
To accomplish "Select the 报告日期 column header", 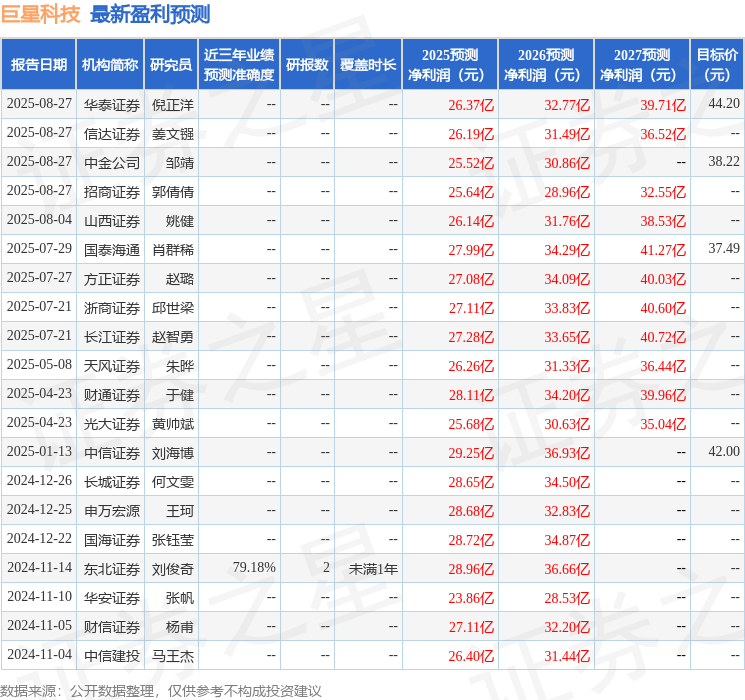I will pos(38,65).
